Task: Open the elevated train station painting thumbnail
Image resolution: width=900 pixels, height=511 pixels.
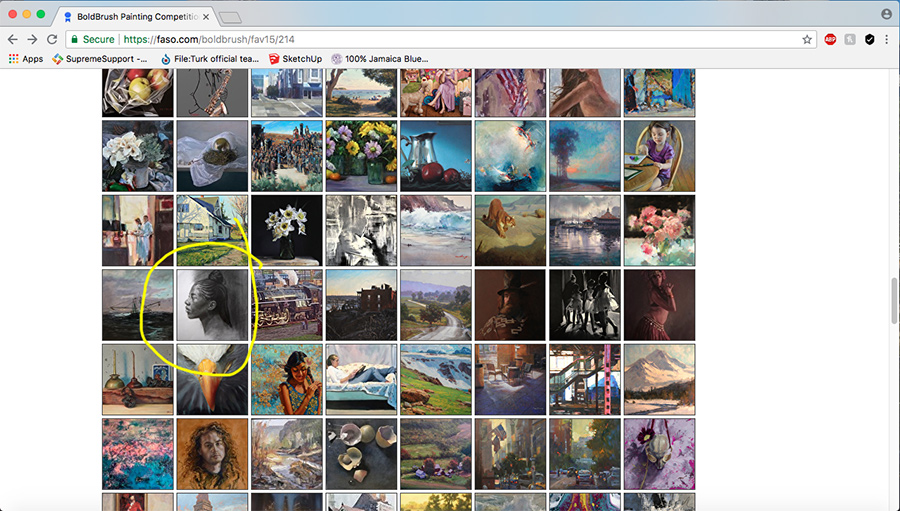Action: (585, 380)
